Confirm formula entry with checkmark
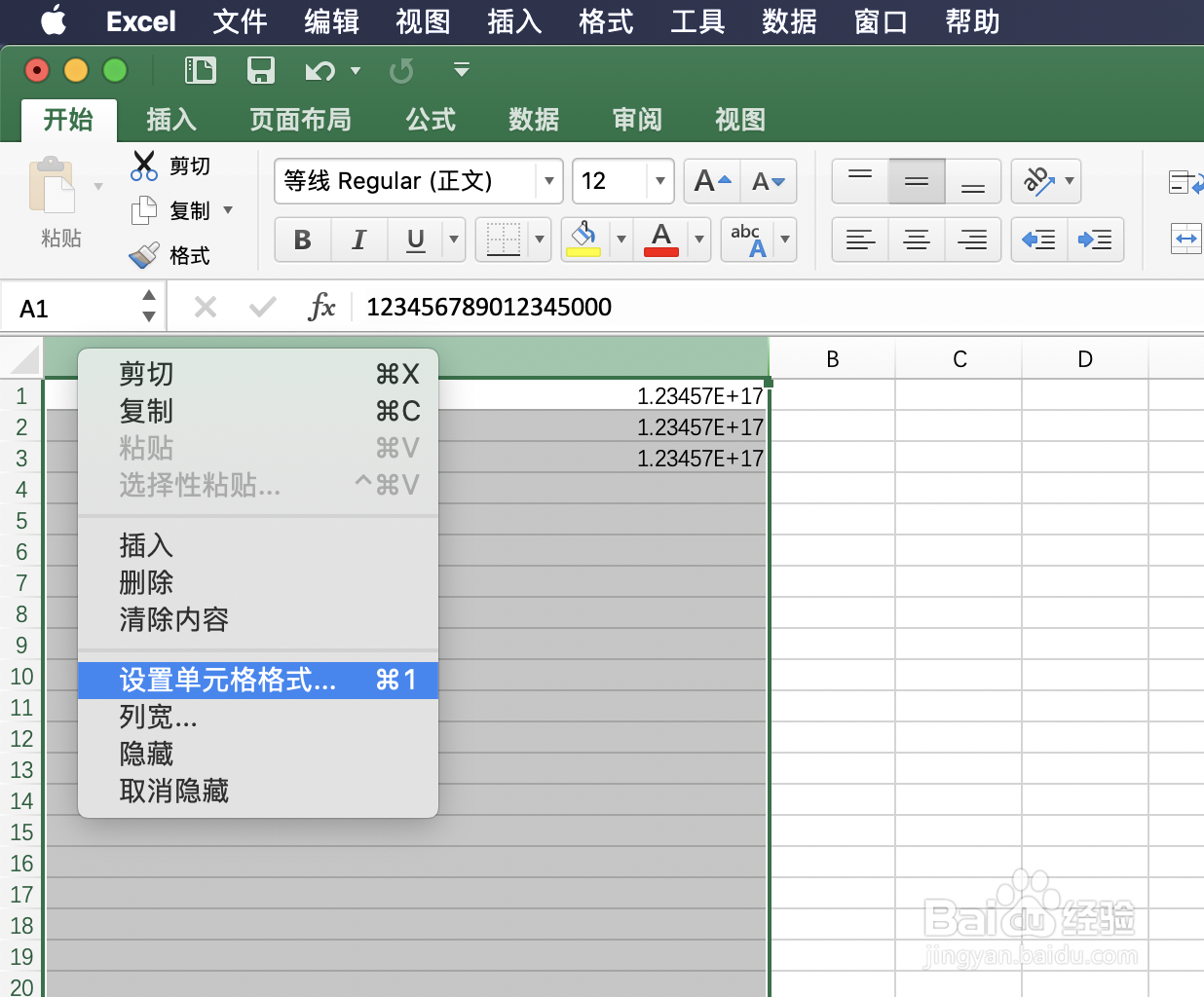The width and height of the screenshot is (1204, 997). tap(262, 308)
